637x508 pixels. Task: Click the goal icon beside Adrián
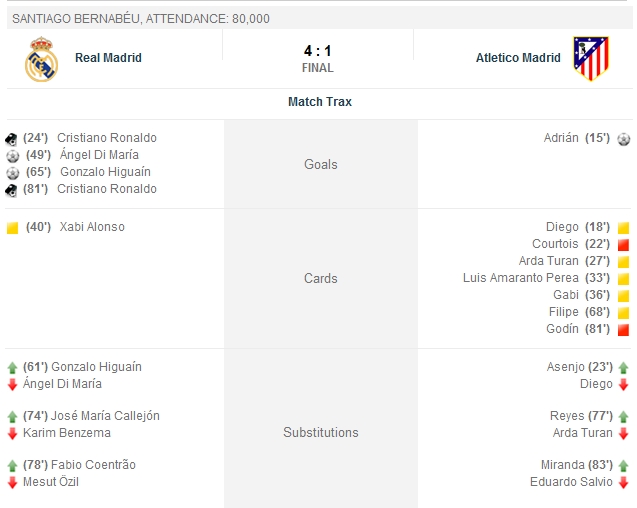[624, 139]
